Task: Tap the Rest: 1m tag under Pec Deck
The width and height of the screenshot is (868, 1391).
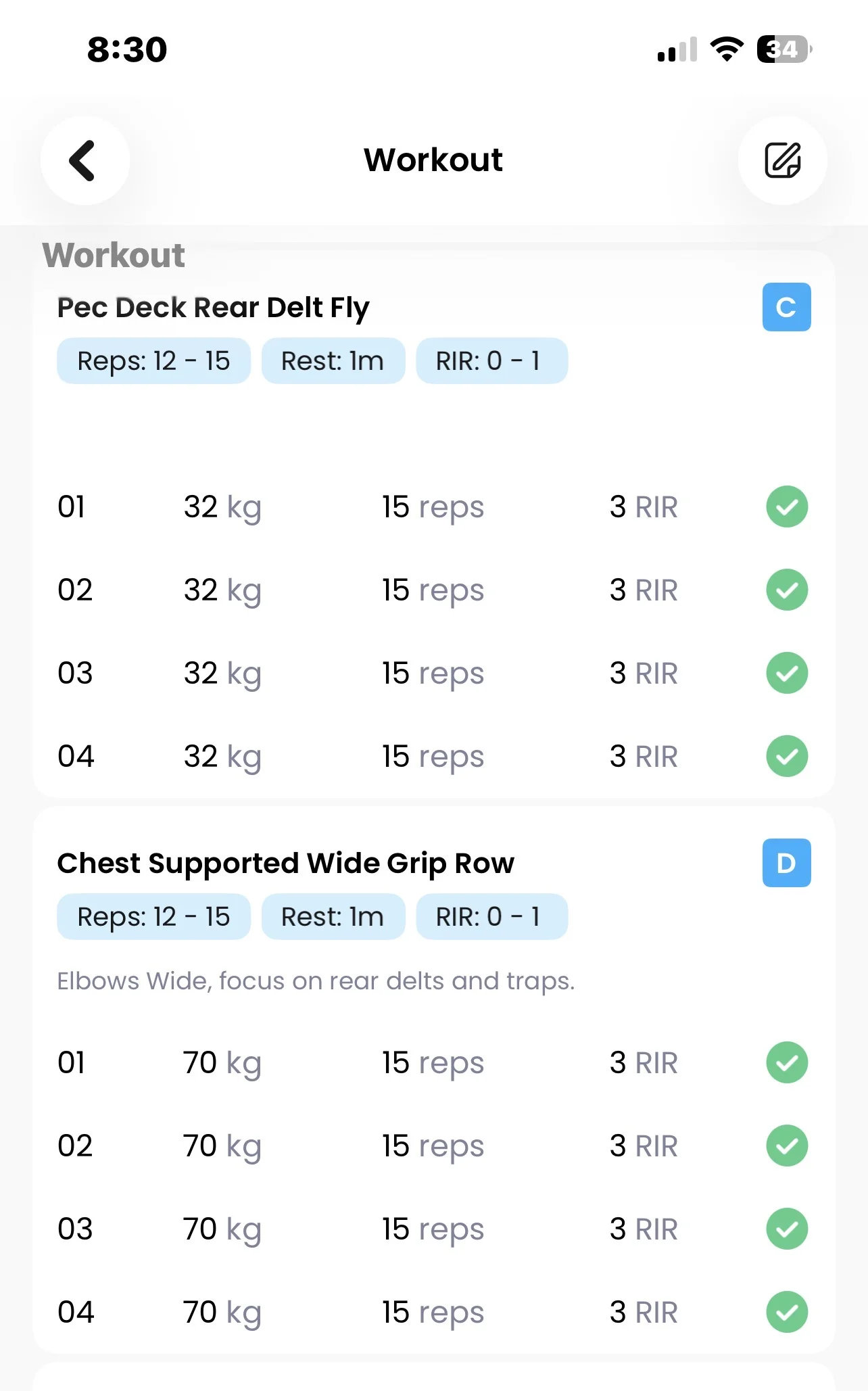Action: pos(333,361)
